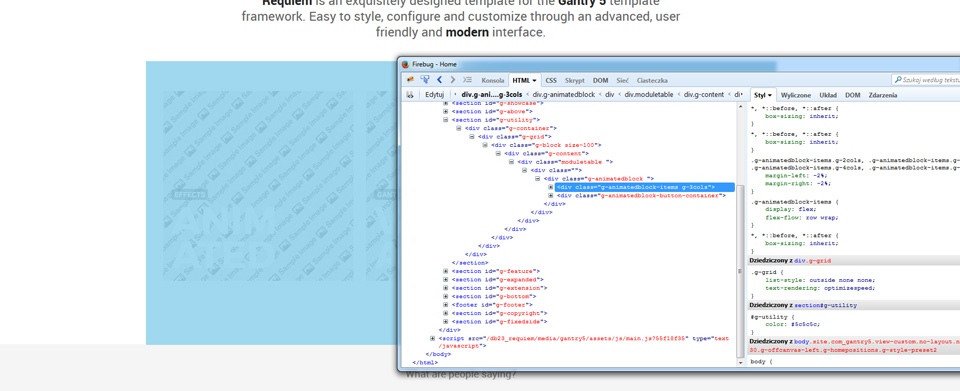Click the breadcrumb scroll-right arrow

742,95
